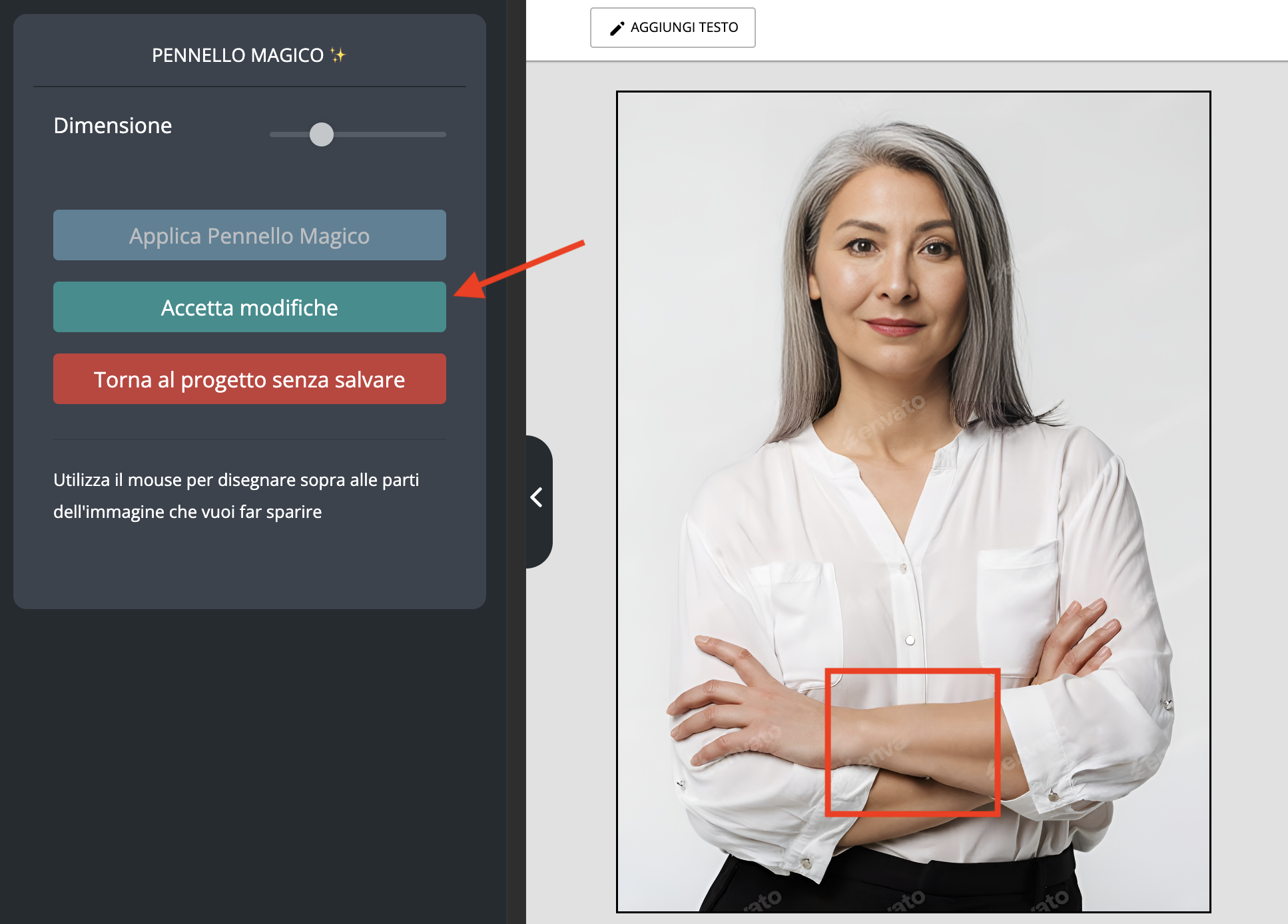
Task: Click the pencil icon in Aggiungi Testo
Action: [x=617, y=28]
